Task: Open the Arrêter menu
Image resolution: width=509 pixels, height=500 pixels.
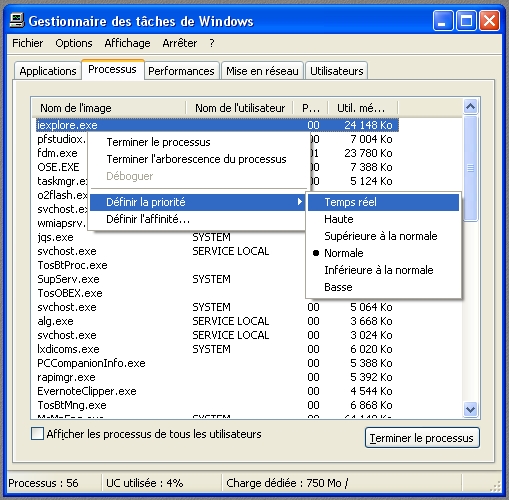Action: 180,43
